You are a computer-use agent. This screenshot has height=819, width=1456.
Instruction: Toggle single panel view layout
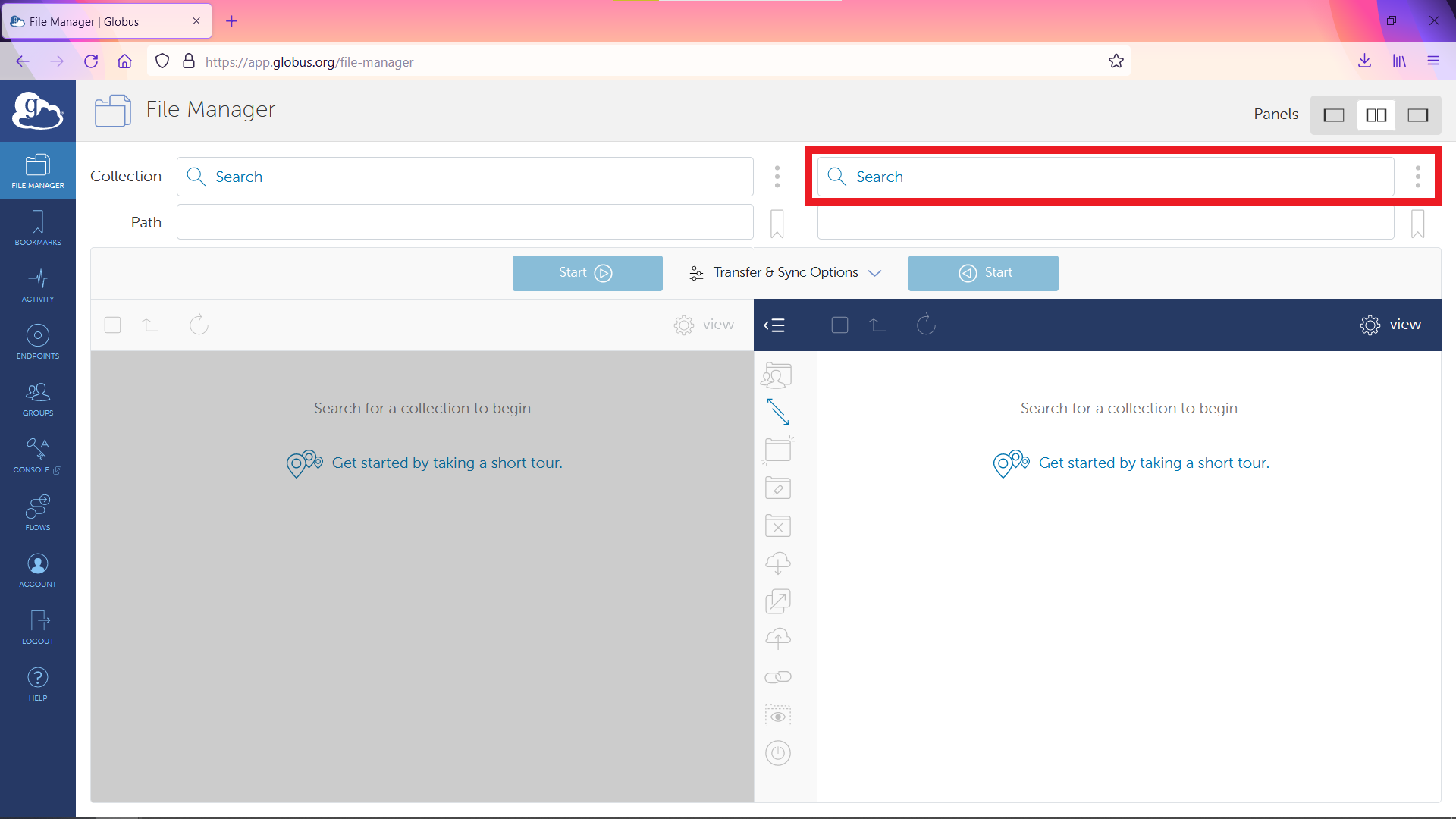[1333, 113]
